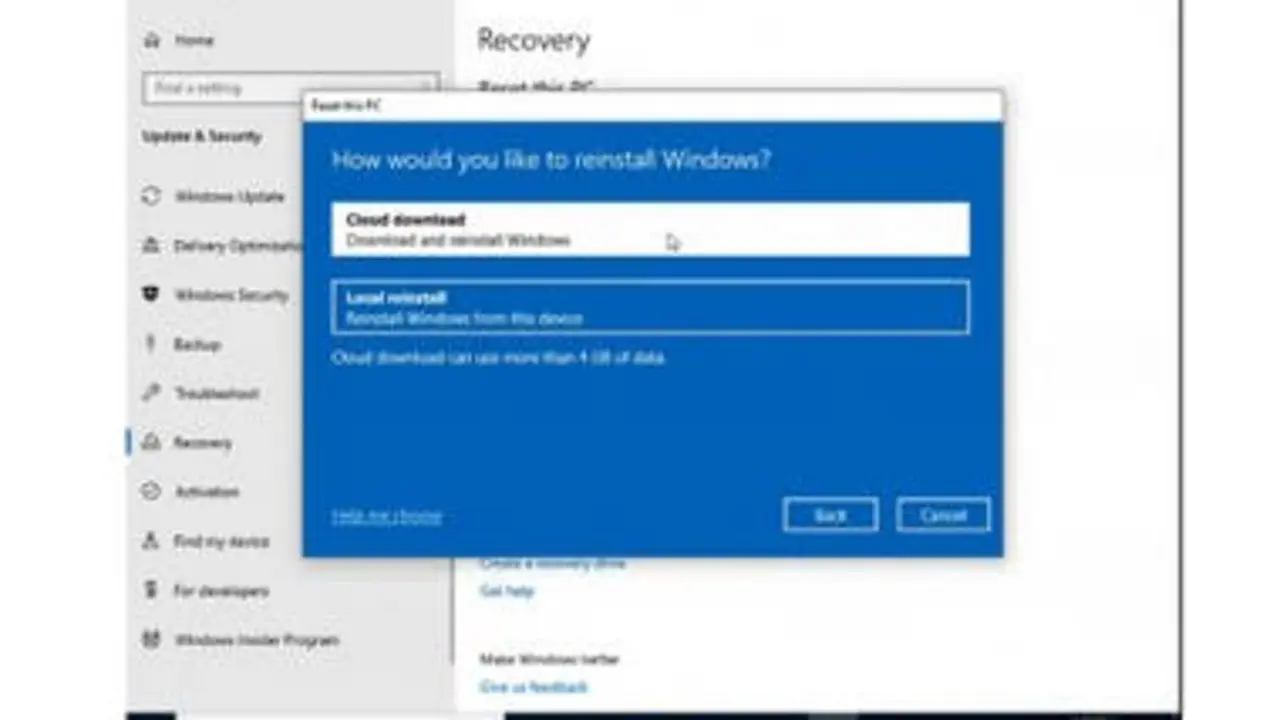This screenshot has width=1280, height=720.
Task: Choose Cloud download reinstall option
Action: (650, 229)
